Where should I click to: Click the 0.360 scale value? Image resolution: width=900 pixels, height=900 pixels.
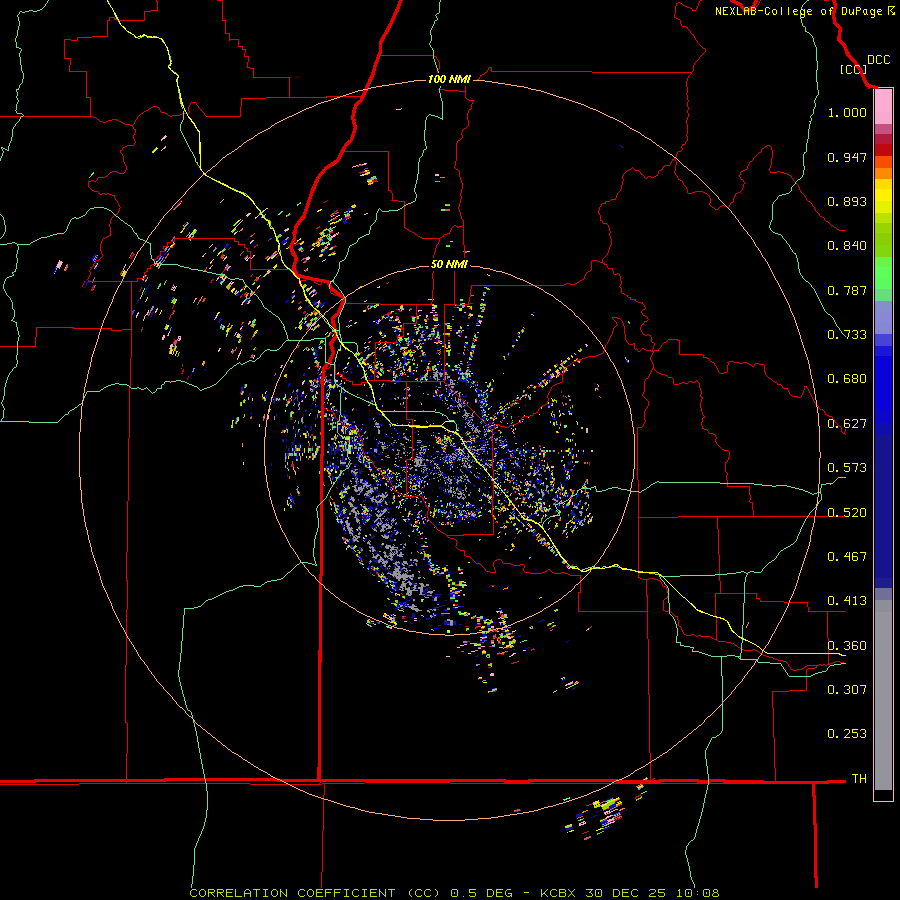click(x=847, y=646)
